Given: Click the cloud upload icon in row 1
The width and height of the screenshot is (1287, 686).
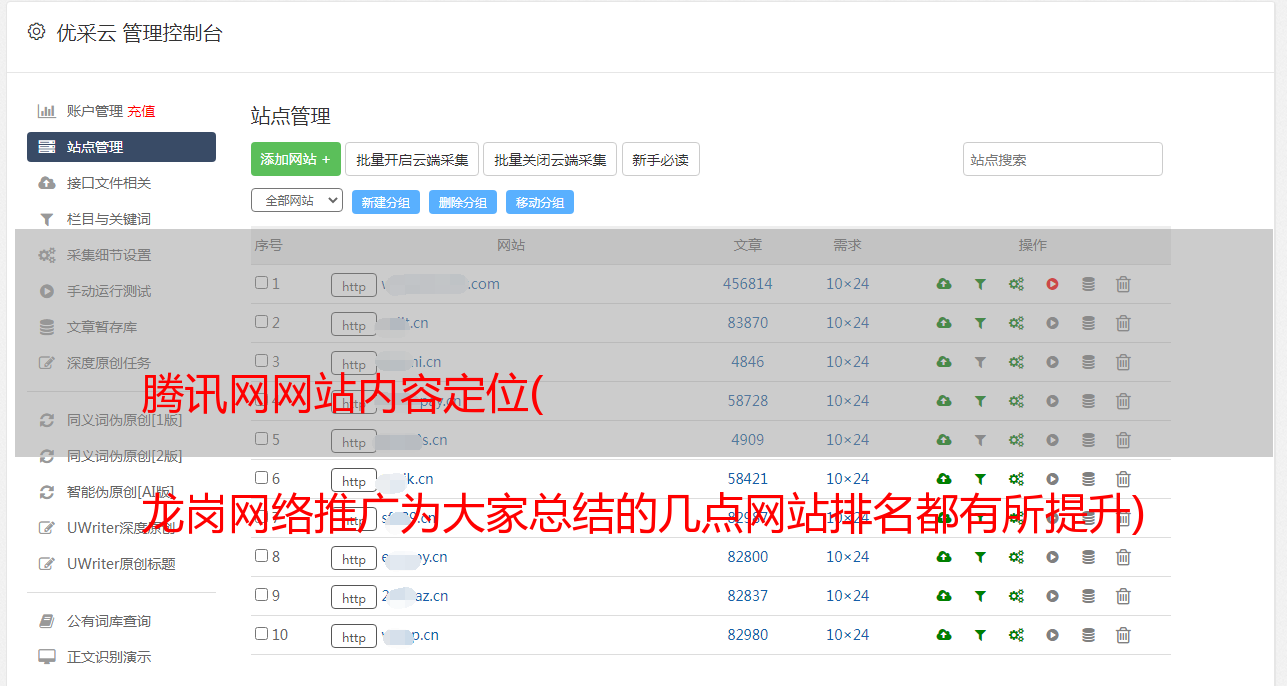Looking at the screenshot, I should 944,284.
